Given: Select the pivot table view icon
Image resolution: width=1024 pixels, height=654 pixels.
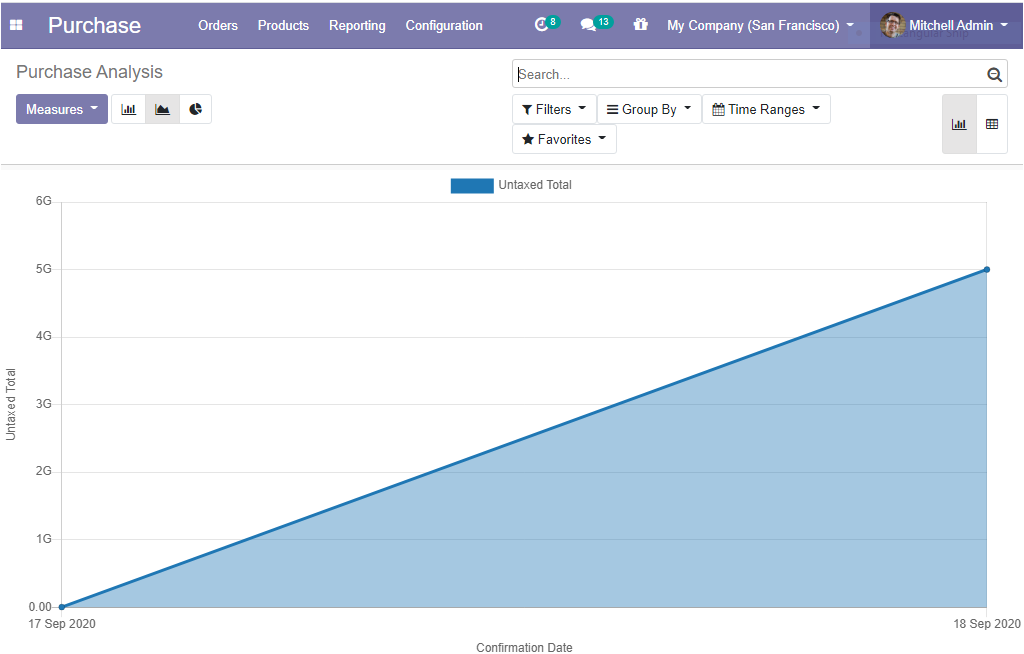Looking at the screenshot, I should point(992,124).
